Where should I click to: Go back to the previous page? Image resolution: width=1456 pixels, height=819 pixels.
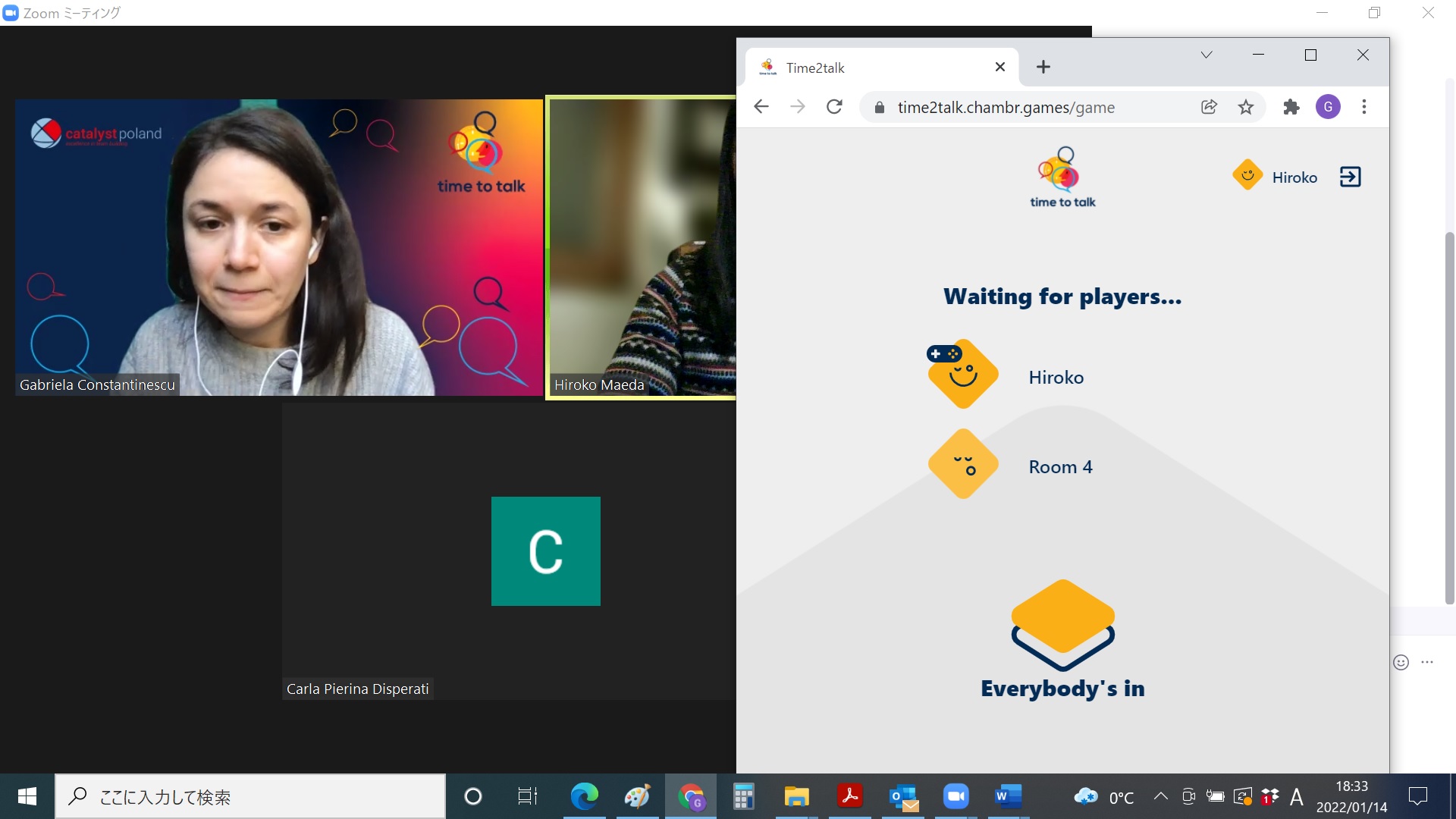point(761,107)
